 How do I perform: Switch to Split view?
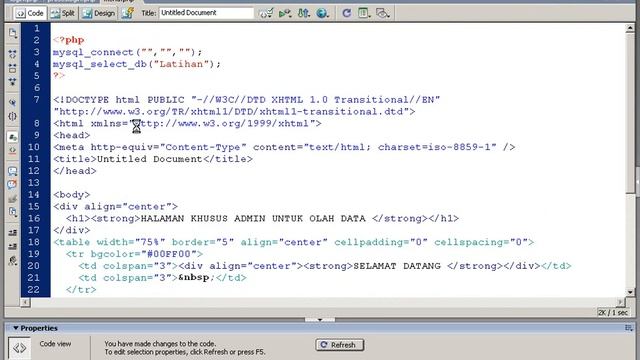point(62,13)
